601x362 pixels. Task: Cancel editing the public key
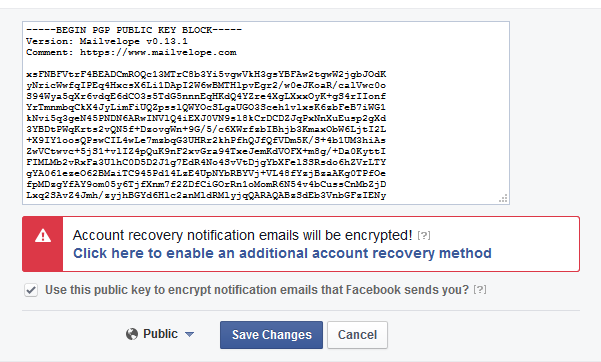click(357, 335)
